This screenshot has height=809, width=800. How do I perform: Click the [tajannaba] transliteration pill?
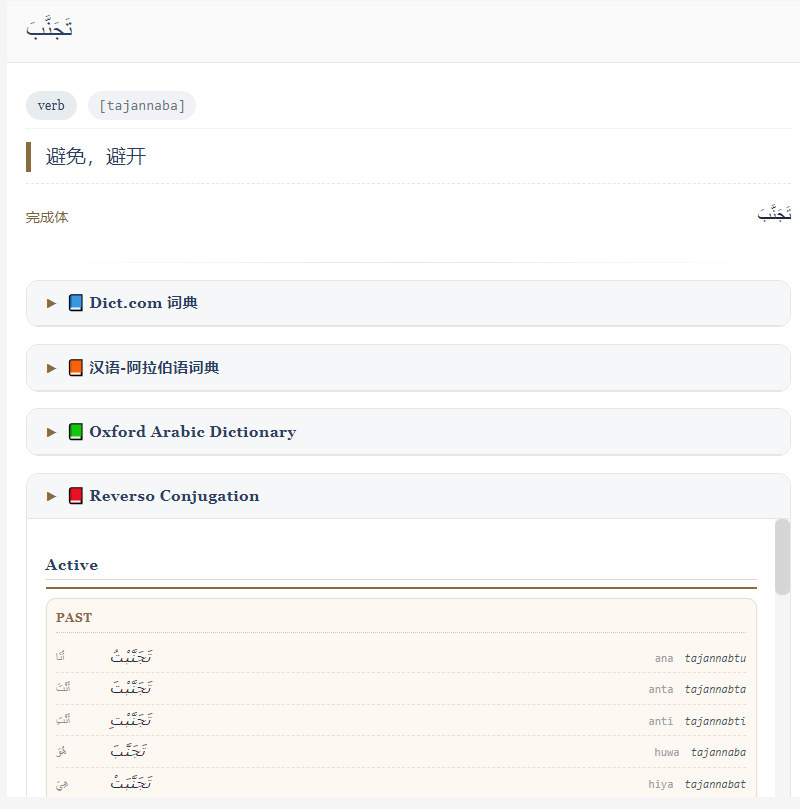point(142,106)
